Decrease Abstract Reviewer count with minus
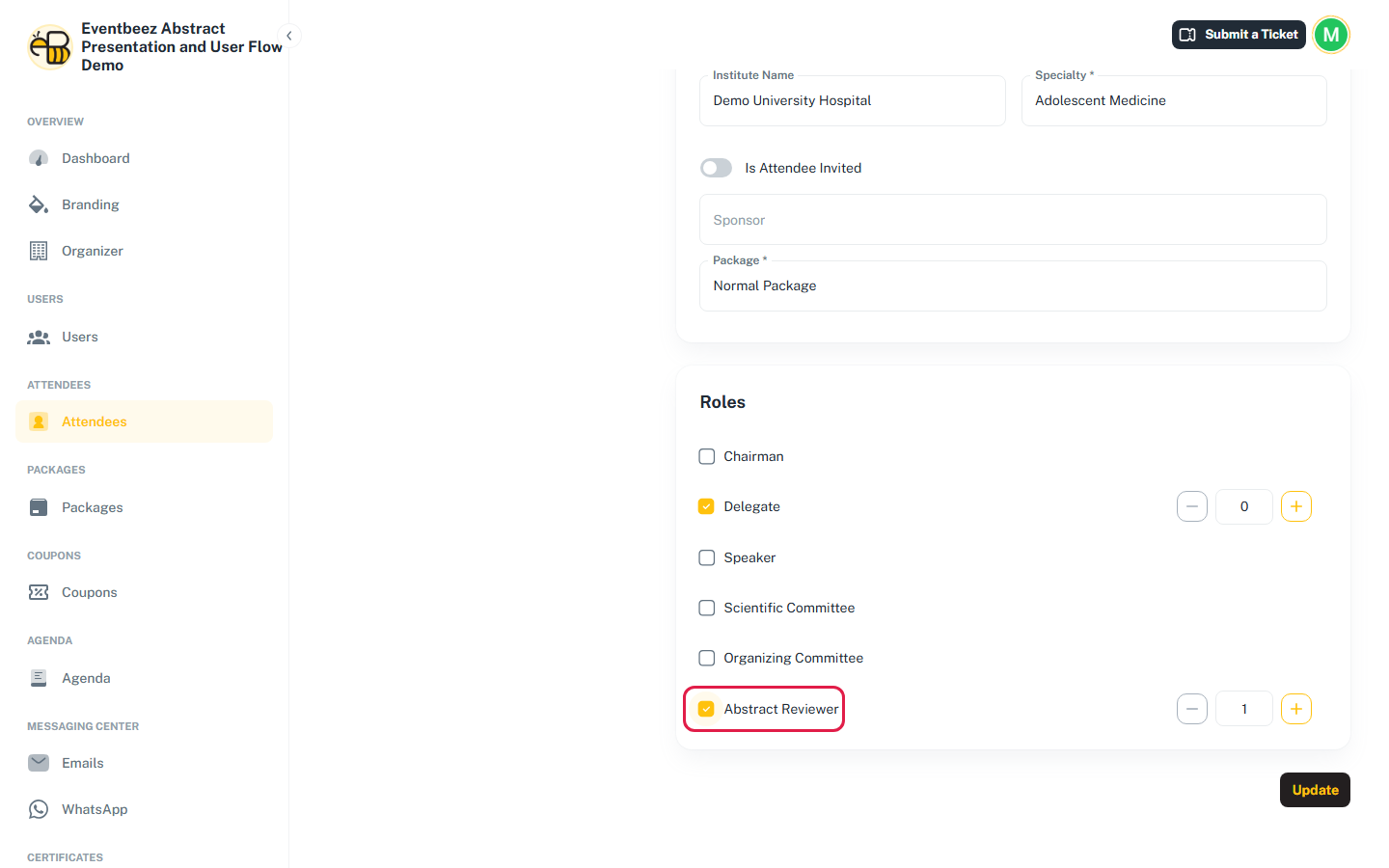Screen dimensions: 1389x868 [x=1192, y=709]
